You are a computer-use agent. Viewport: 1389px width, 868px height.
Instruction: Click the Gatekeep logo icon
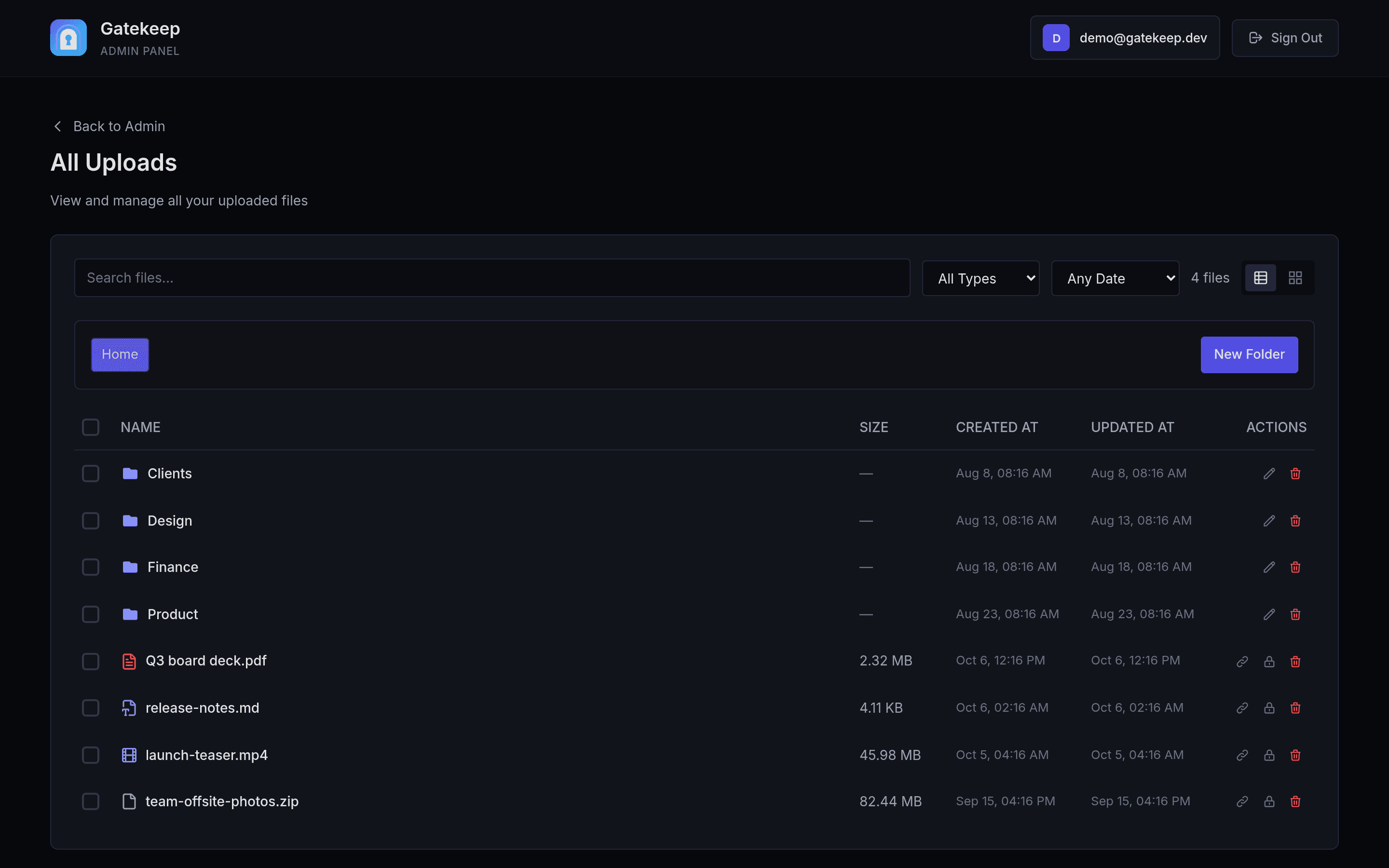tap(68, 38)
